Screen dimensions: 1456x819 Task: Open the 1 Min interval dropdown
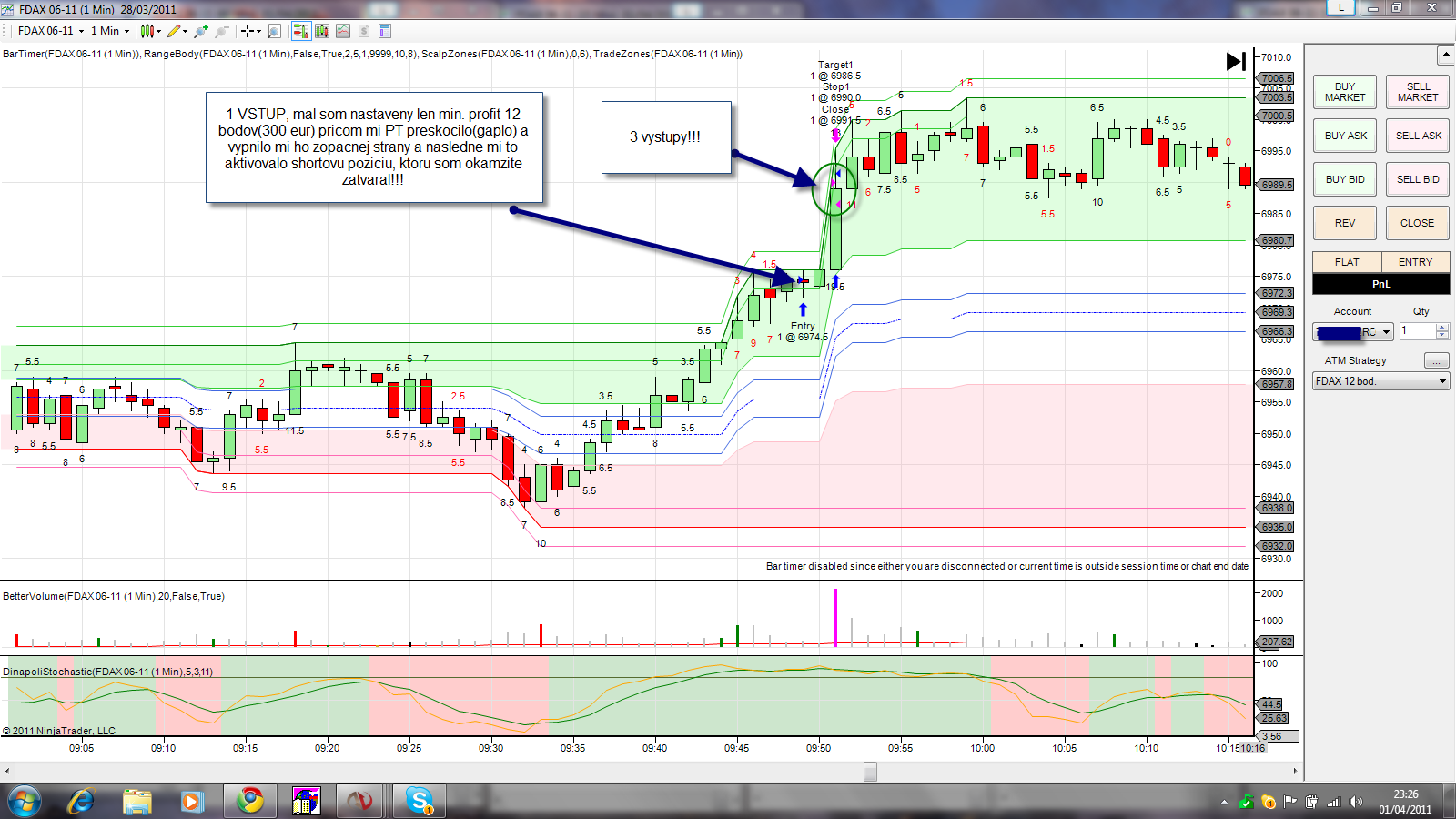coord(110,31)
